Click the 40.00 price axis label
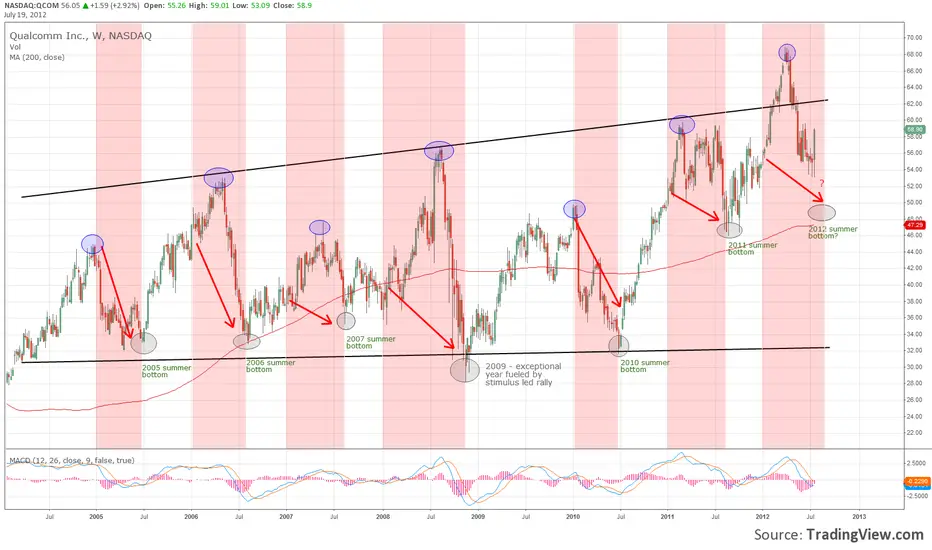The width and height of the screenshot is (932, 550). coord(914,285)
